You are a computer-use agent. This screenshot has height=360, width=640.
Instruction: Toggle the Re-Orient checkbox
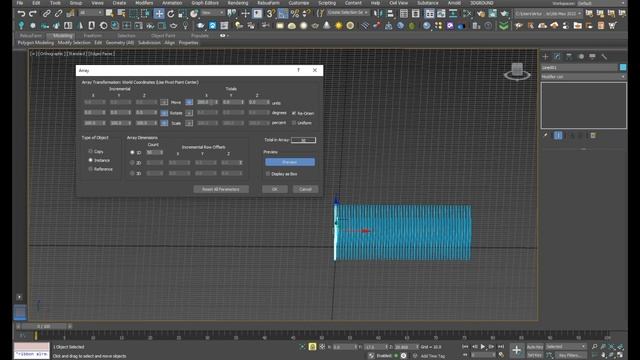tap(294, 113)
